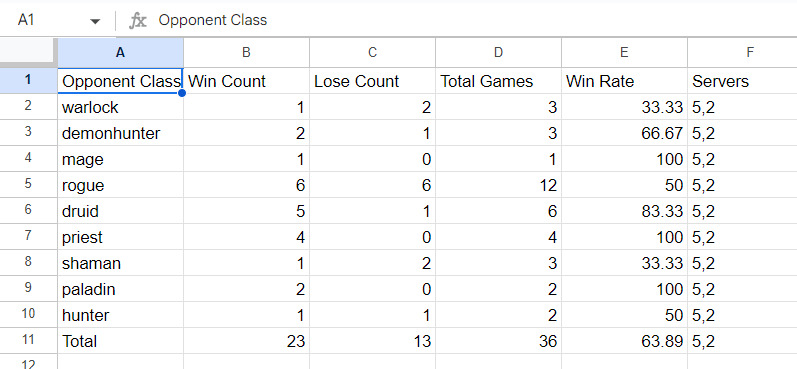Viewport: 797px width, 369px height.
Task: Select the column F header
Action: pos(743,52)
